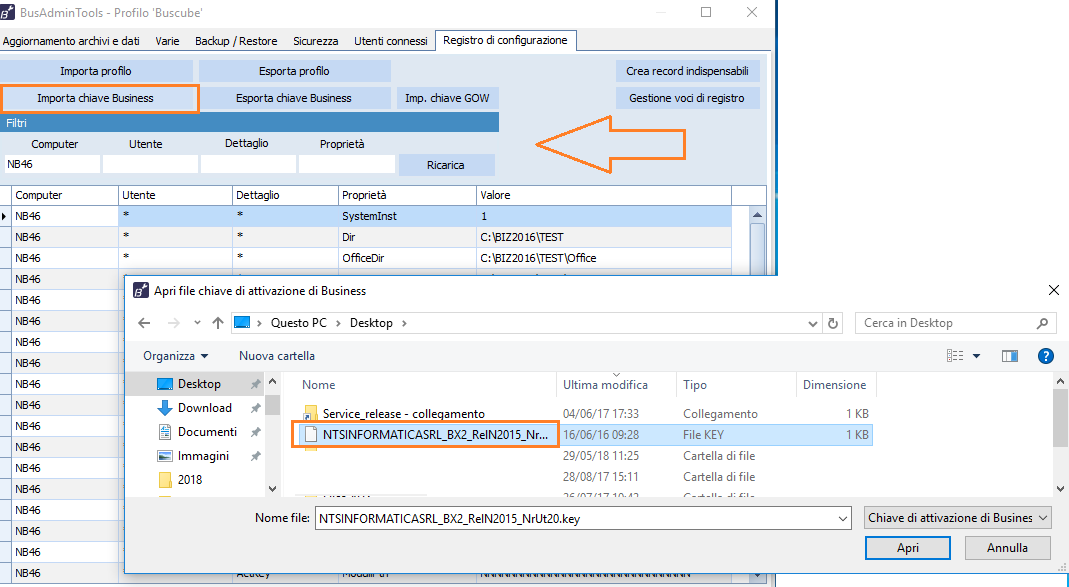Switch to the Sicurezza tab
This screenshot has width=1069, height=587.
click(316, 41)
